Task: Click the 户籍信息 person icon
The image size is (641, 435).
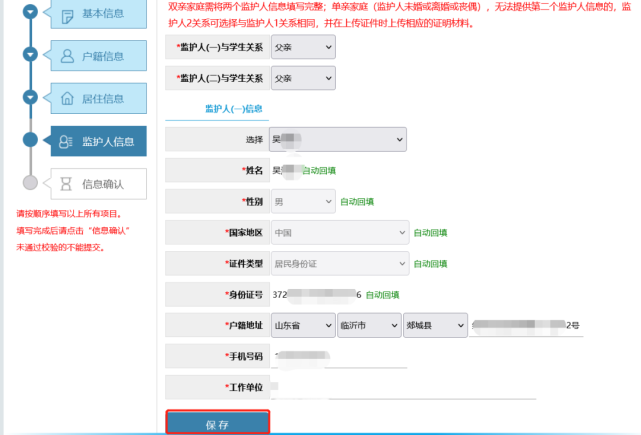Action: (67, 56)
